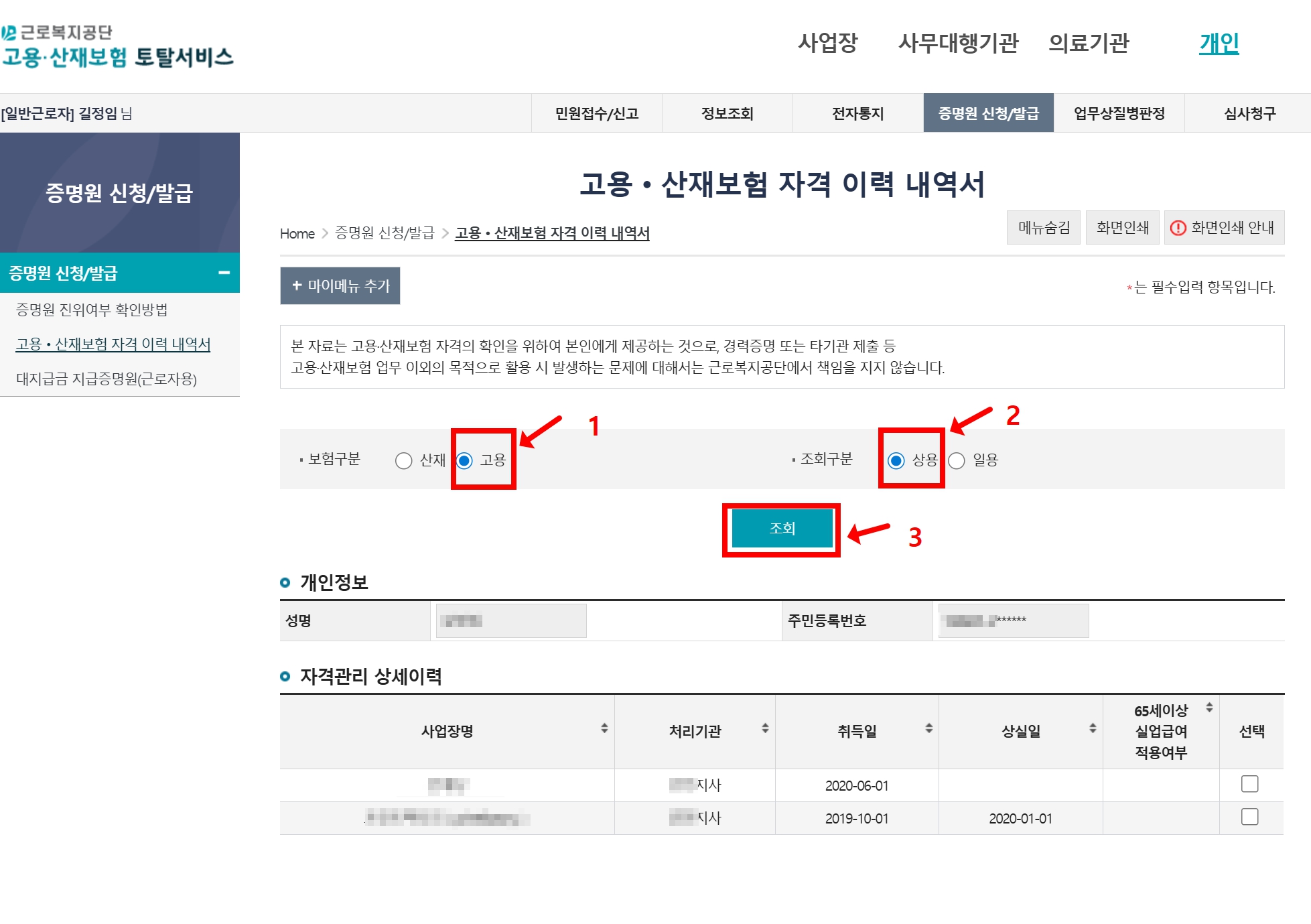Switch to the 사업장 top tab
1311x924 pixels.
(x=827, y=43)
